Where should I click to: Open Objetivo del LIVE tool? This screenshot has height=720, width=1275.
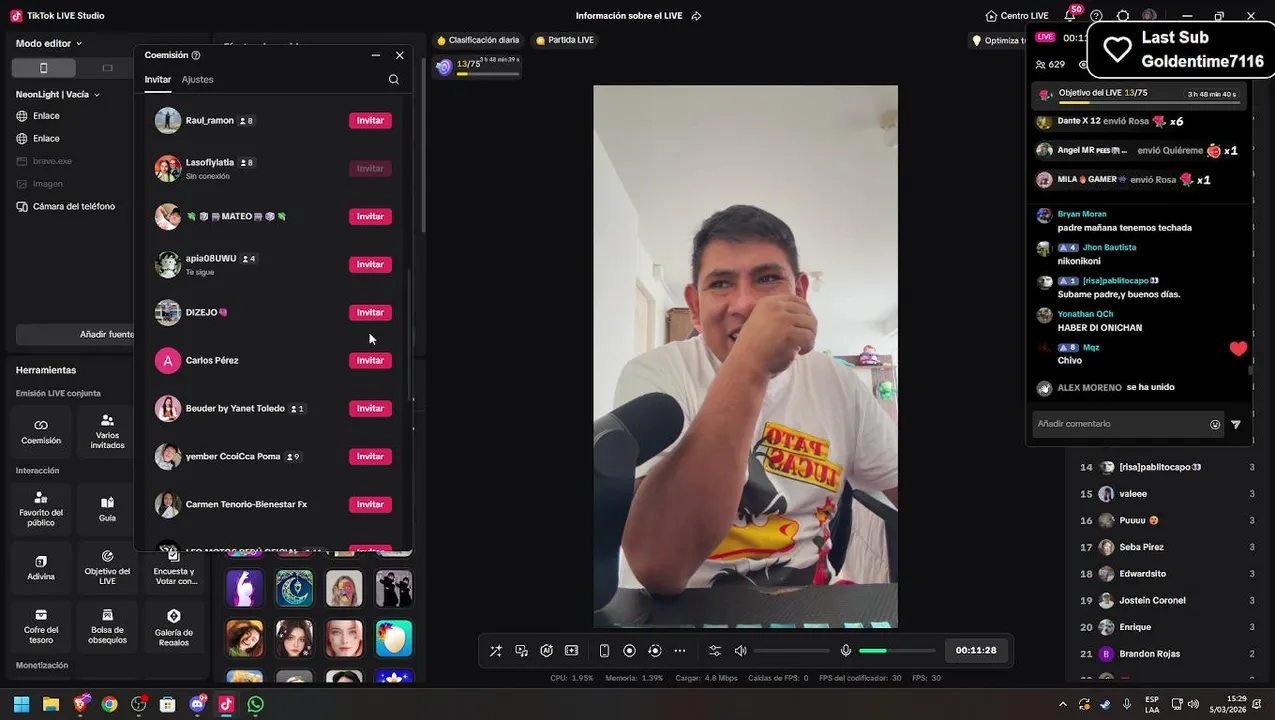107,567
